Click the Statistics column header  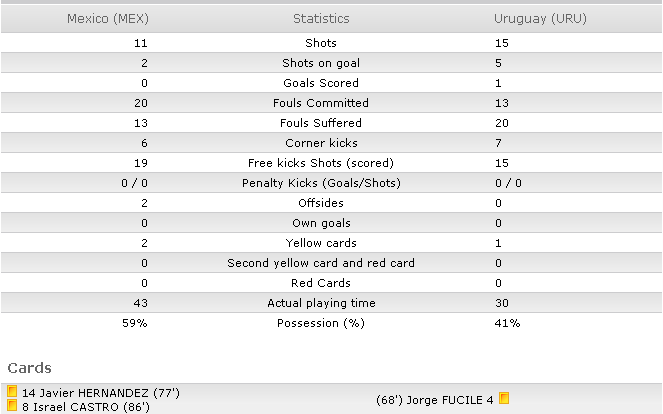click(x=321, y=19)
